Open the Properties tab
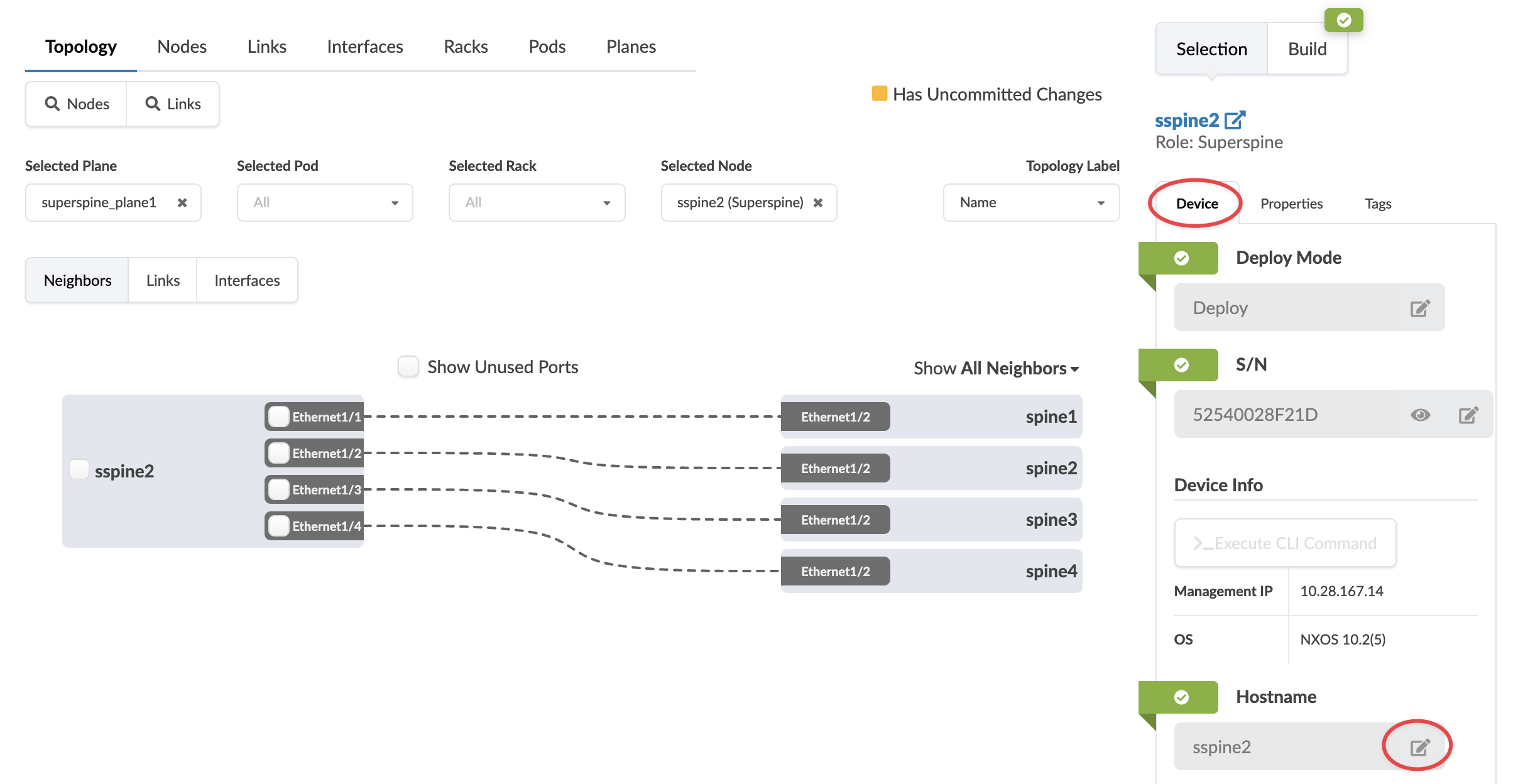Screen dimensions: 1518x784 tap(1291, 204)
